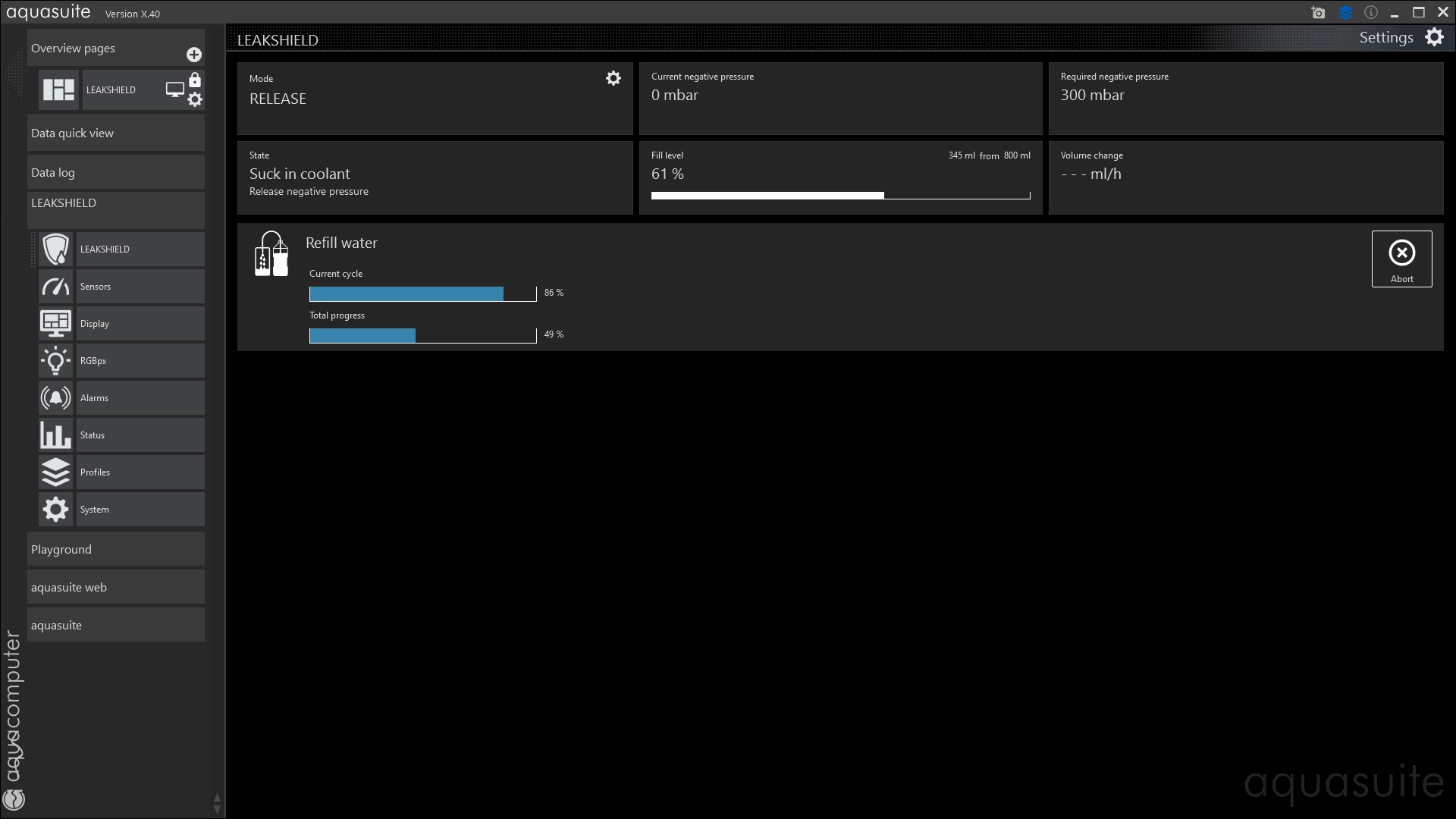Abort the refill water process
The height and width of the screenshot is (819, 1456).
pyautogui.click(x=1401, y=259)
